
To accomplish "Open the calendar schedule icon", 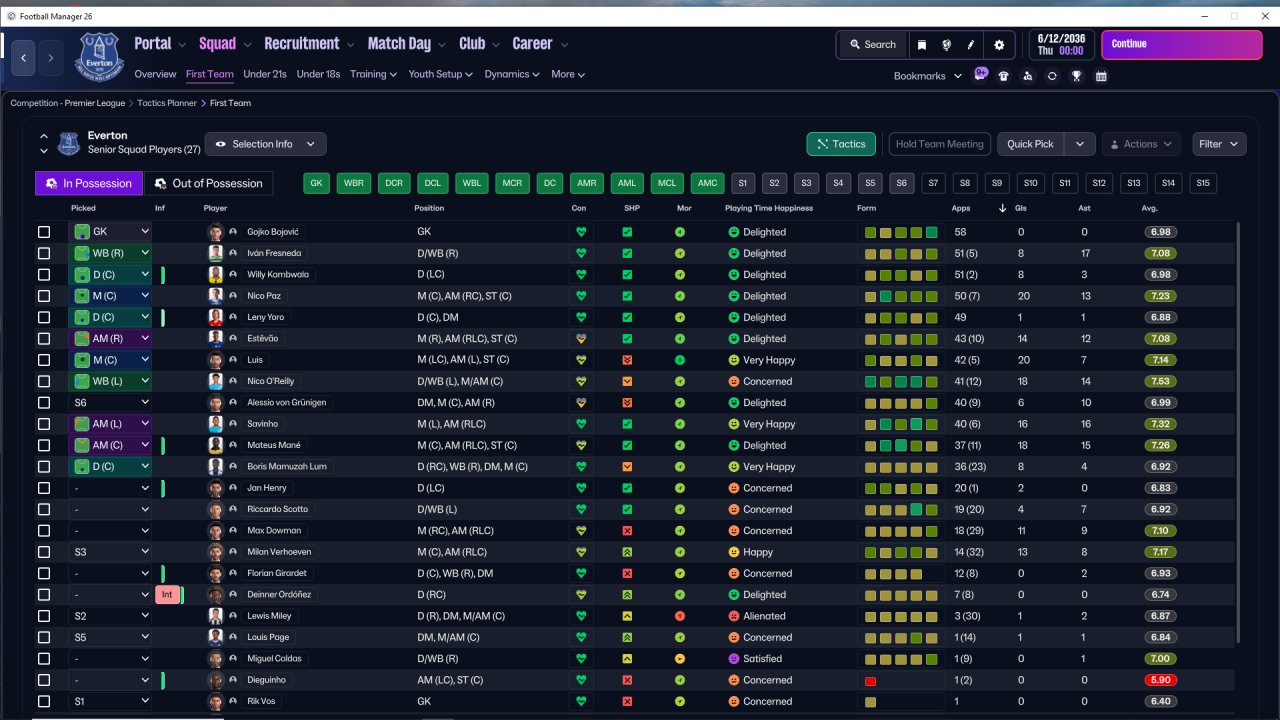I will pyautogui.click(x=1101, y=76).
